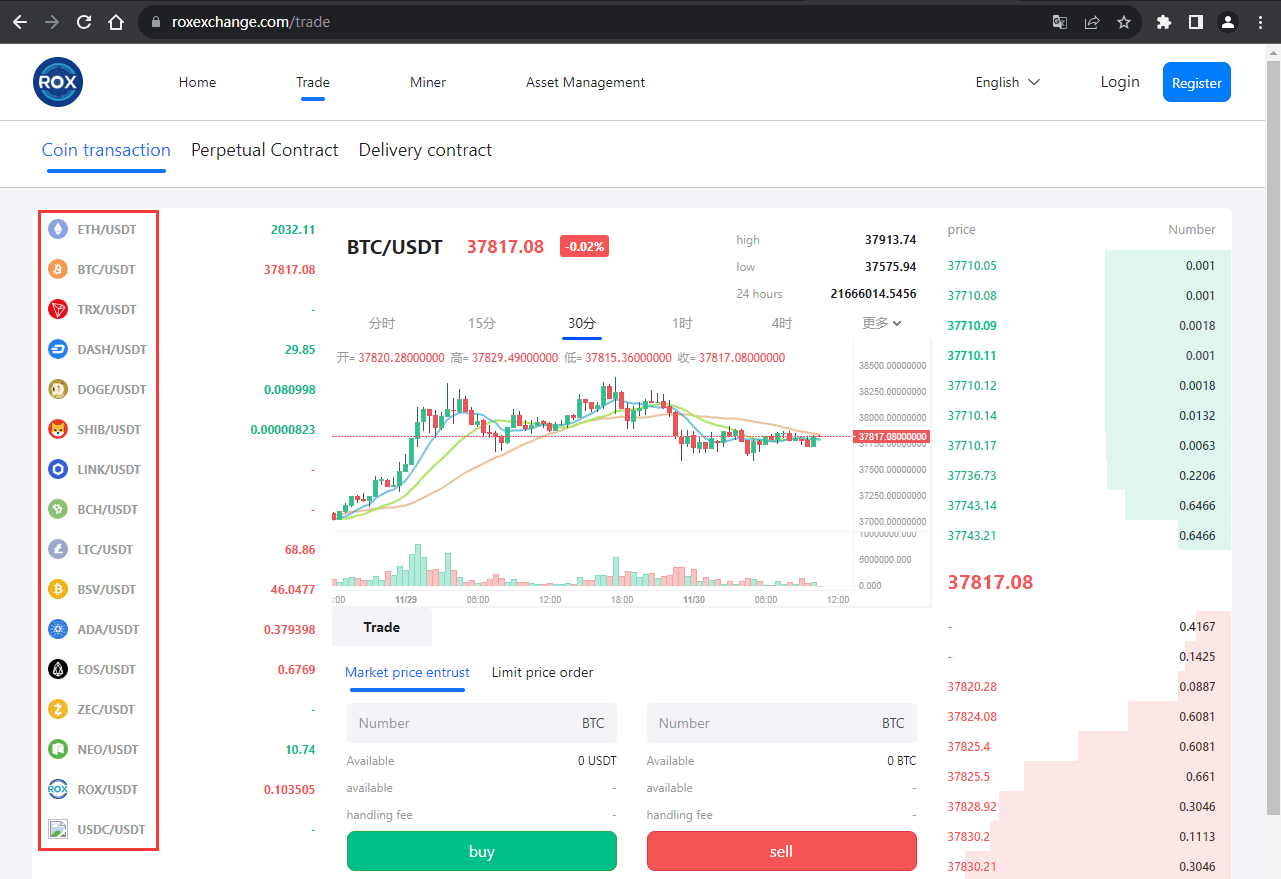Toggle browser side panel icon
The height and width of the screenshot is (879, 1281).
pos(1195,22)
